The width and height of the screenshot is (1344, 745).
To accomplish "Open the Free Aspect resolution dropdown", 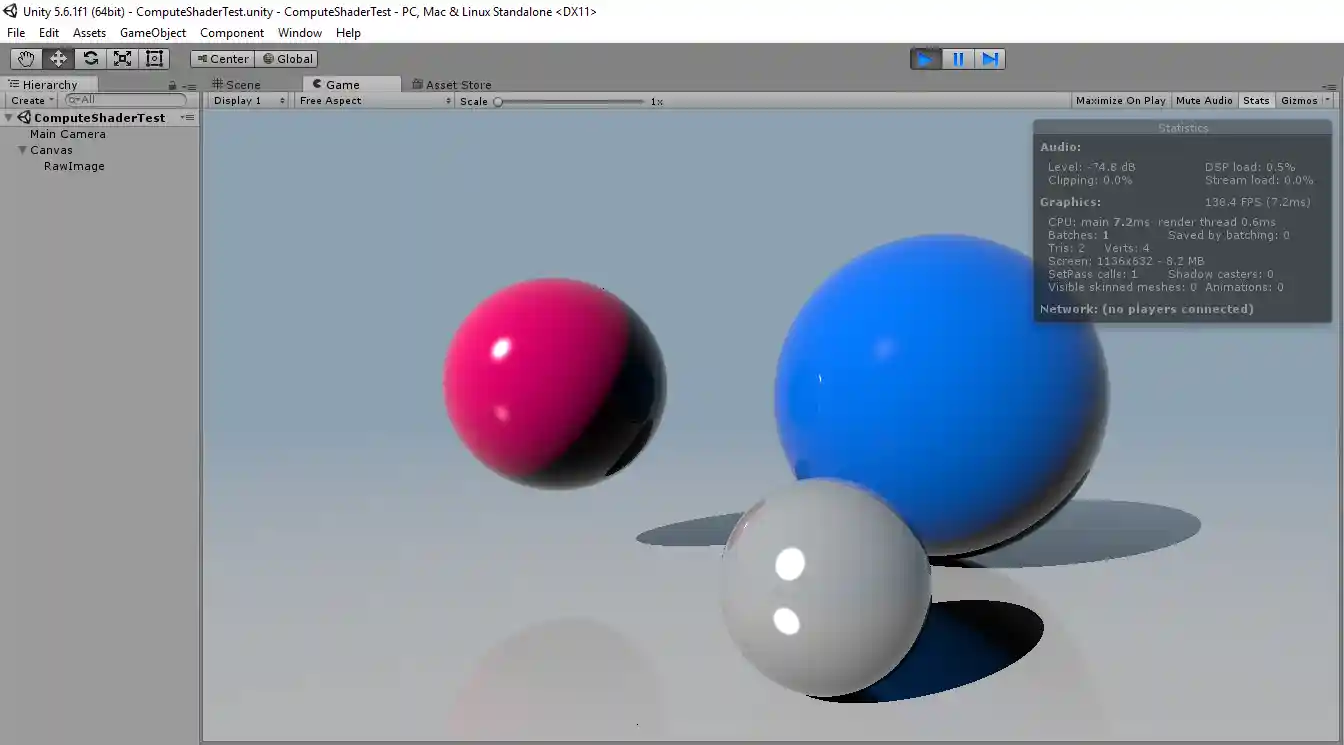I will pyautogui.click(x=371, y=100).
